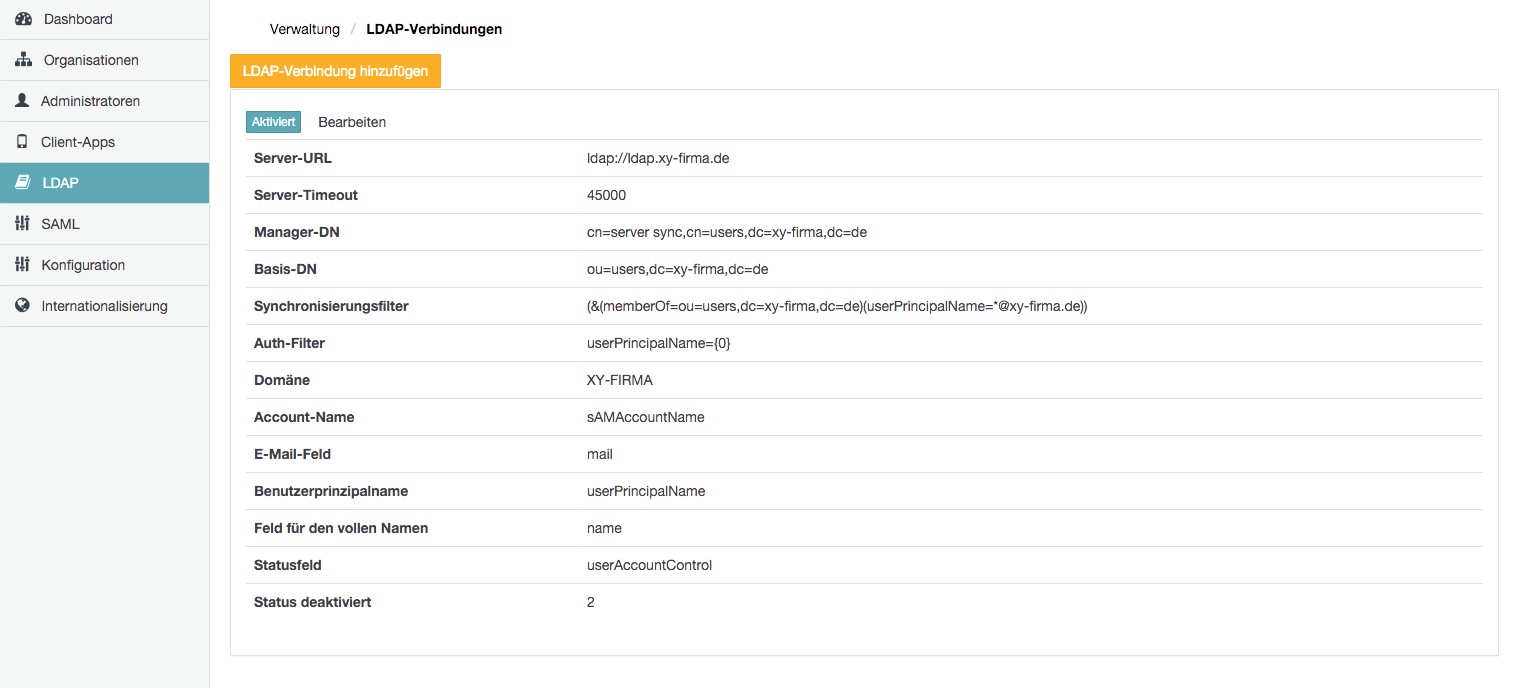Screen dimensions: 1534x688
Task: Click the E-Mail-Feld value mail
Action: pyautogui.click(x=600, y=454)
